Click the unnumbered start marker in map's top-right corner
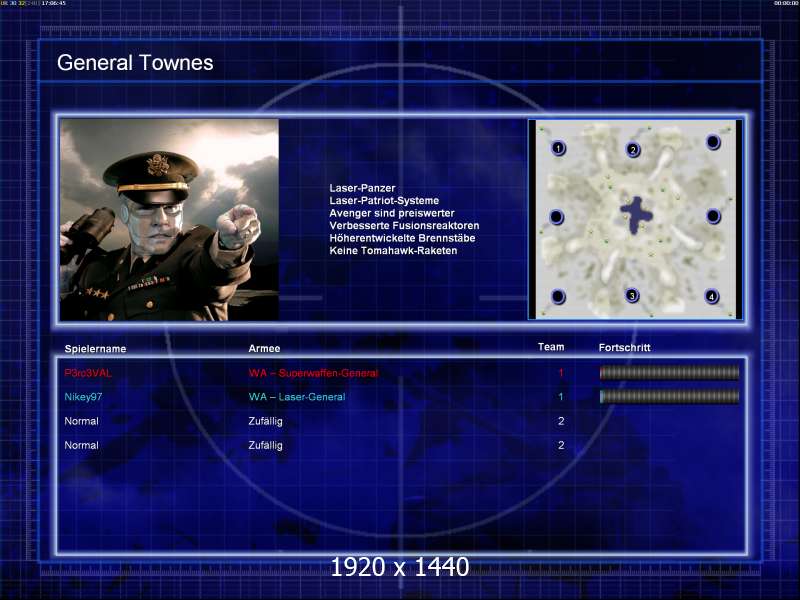This screenshot has width=800, height=600. pyautogui.click(x=713, y=142)
